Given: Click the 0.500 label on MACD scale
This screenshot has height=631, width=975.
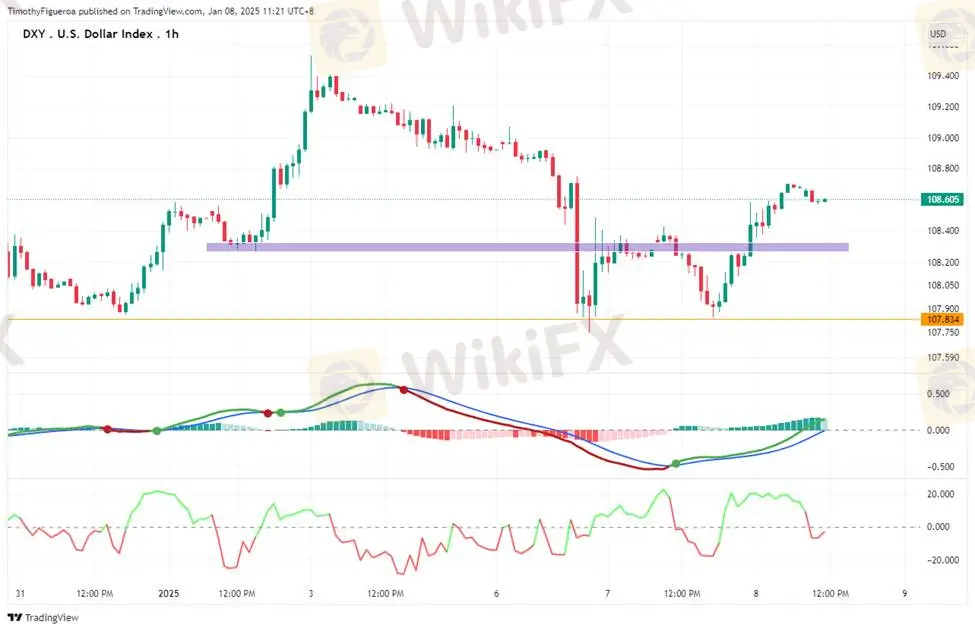Looking at the screenshot, I should (938, 394).
